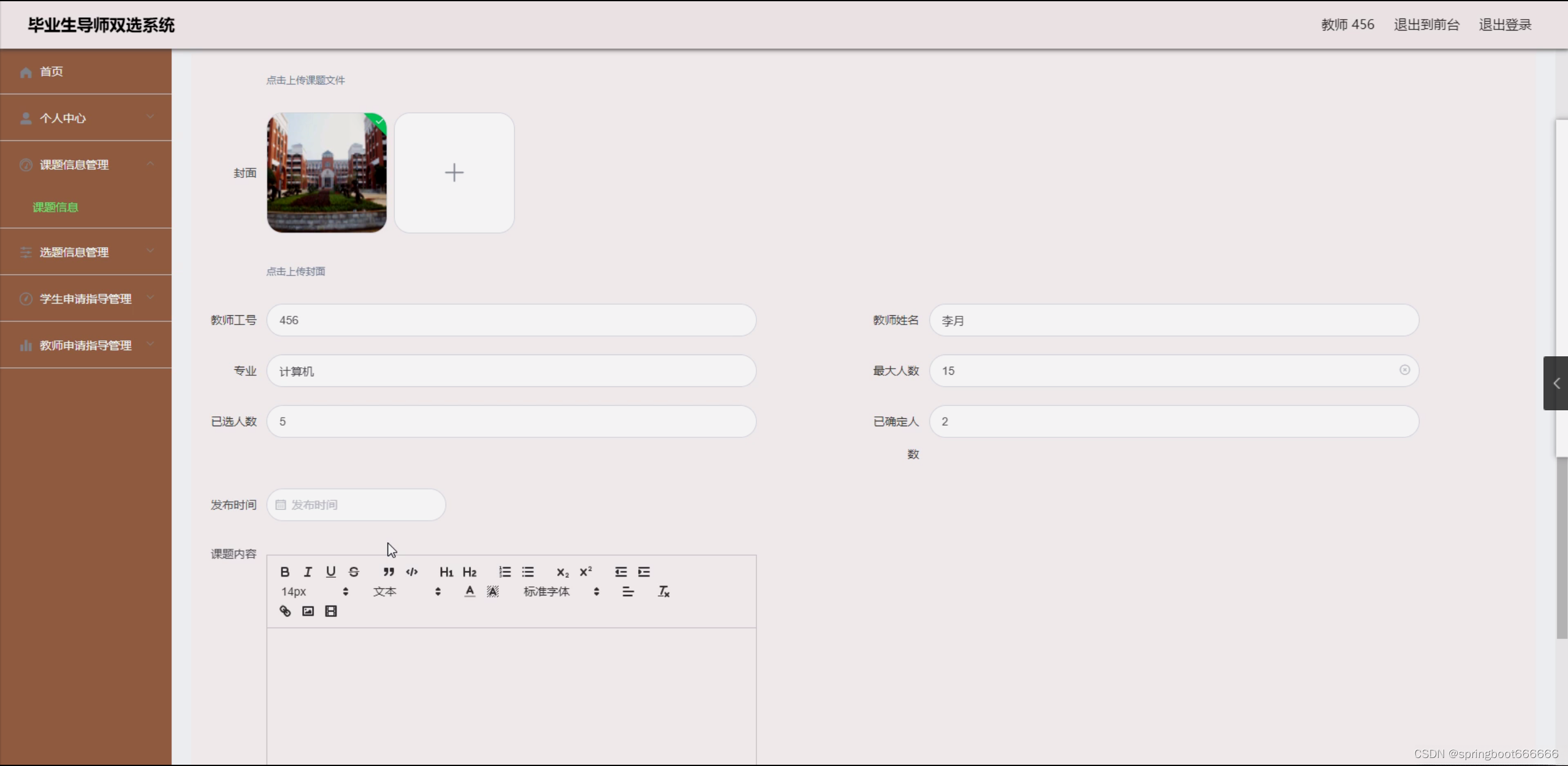Toggle Heading 1 format

pyautogui.click(x=446, y=572)
